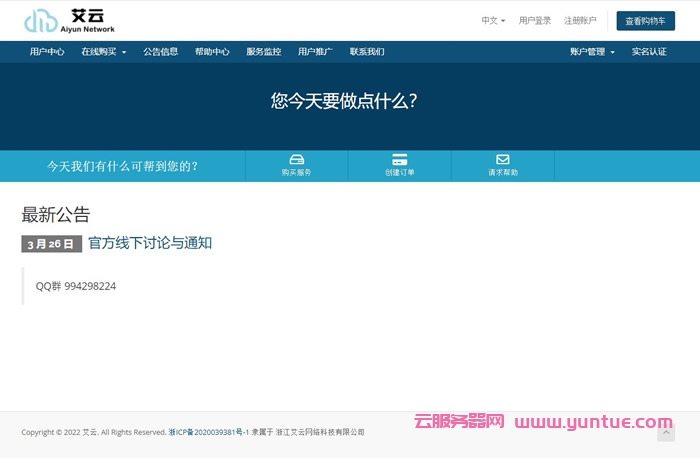Click the 创建订单 credit card icon
This screenshot has height=458, width=700.
(400, 160)
